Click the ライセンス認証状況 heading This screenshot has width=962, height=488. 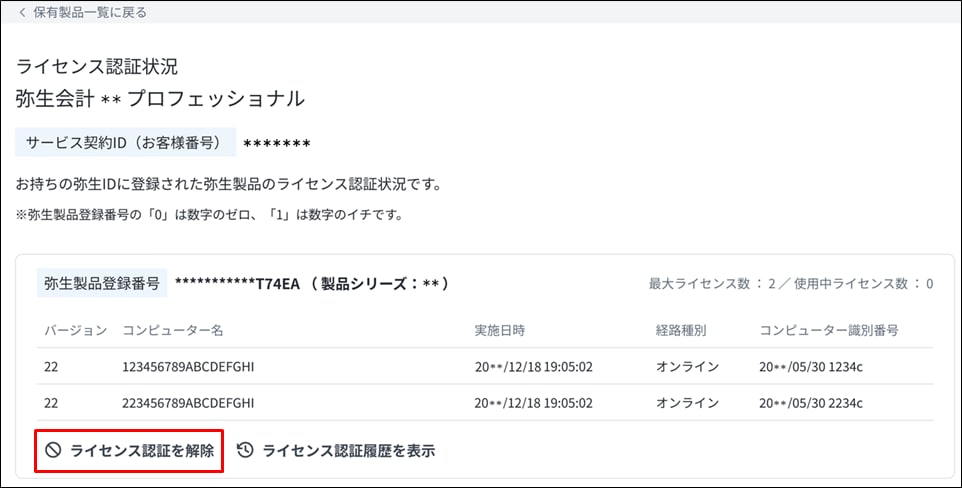coord(97,66)
